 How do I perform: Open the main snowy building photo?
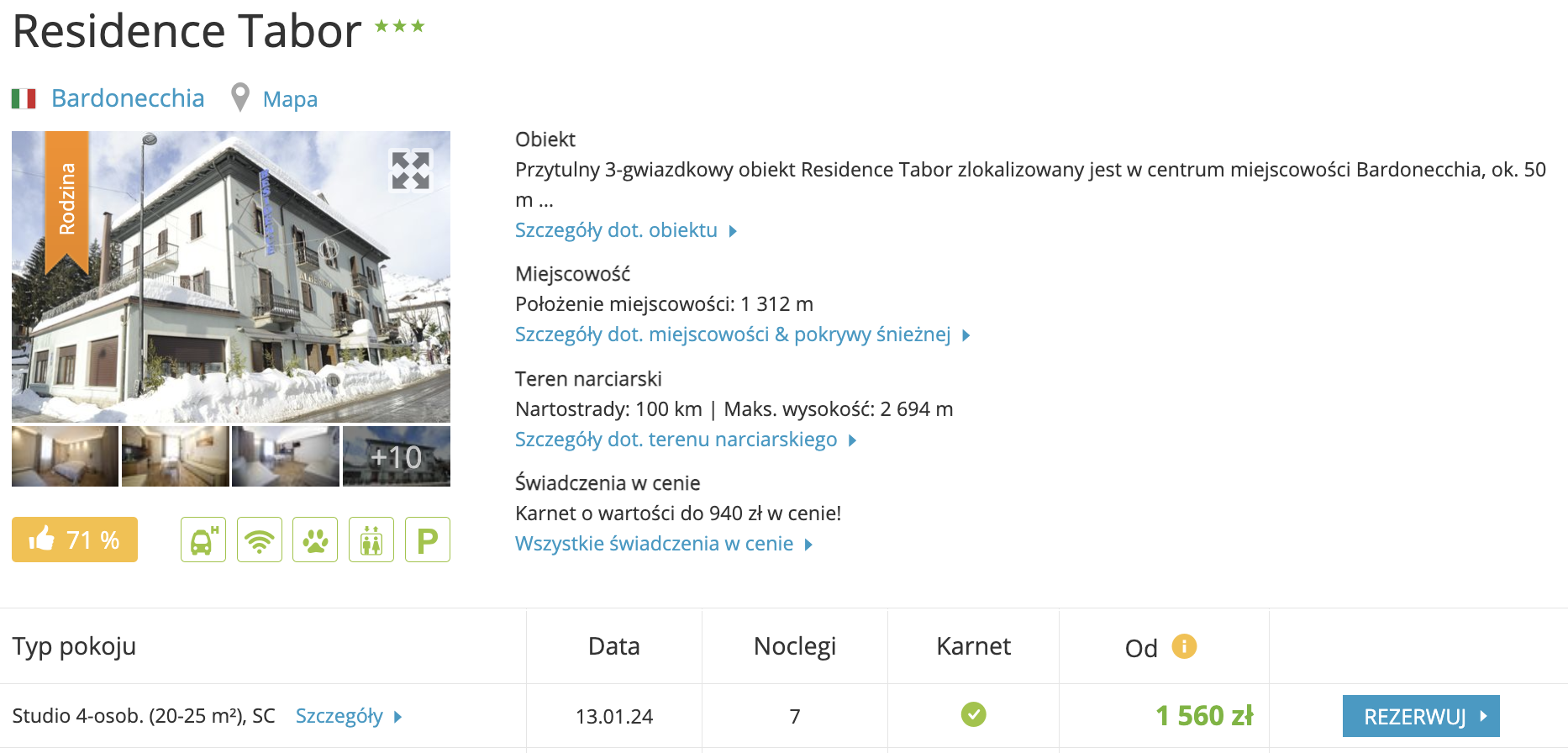pyautogui.click(x=231, y=276)
